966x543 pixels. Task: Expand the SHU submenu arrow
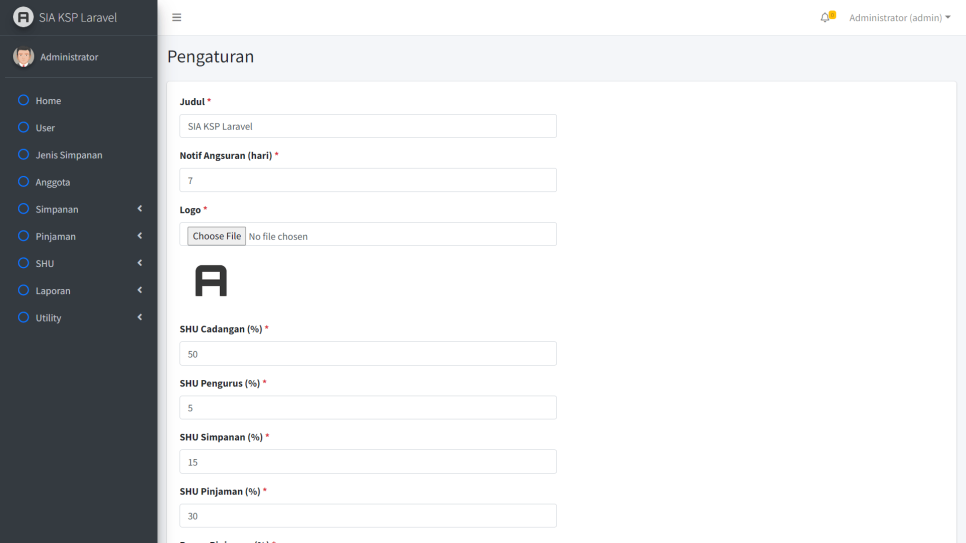point(140,263)
